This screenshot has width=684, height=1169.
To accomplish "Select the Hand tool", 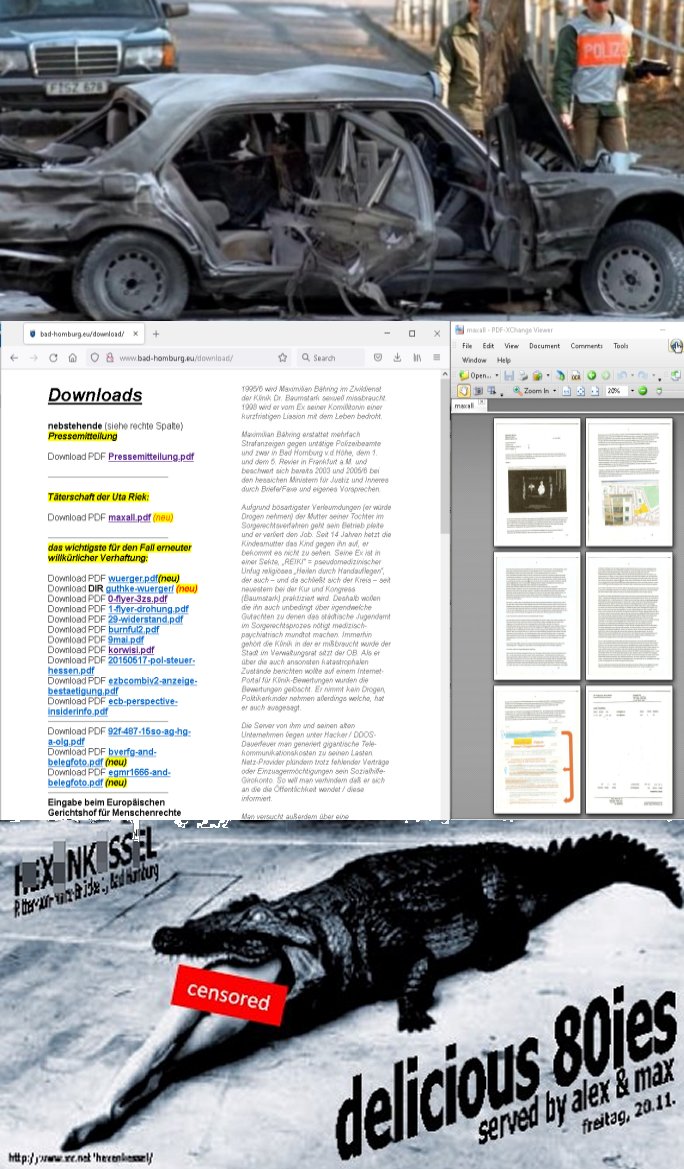I will coord(463,391).
